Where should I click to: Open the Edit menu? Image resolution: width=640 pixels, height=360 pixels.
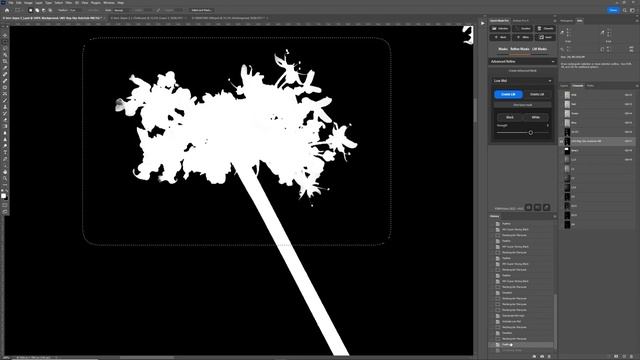[19, 3]
